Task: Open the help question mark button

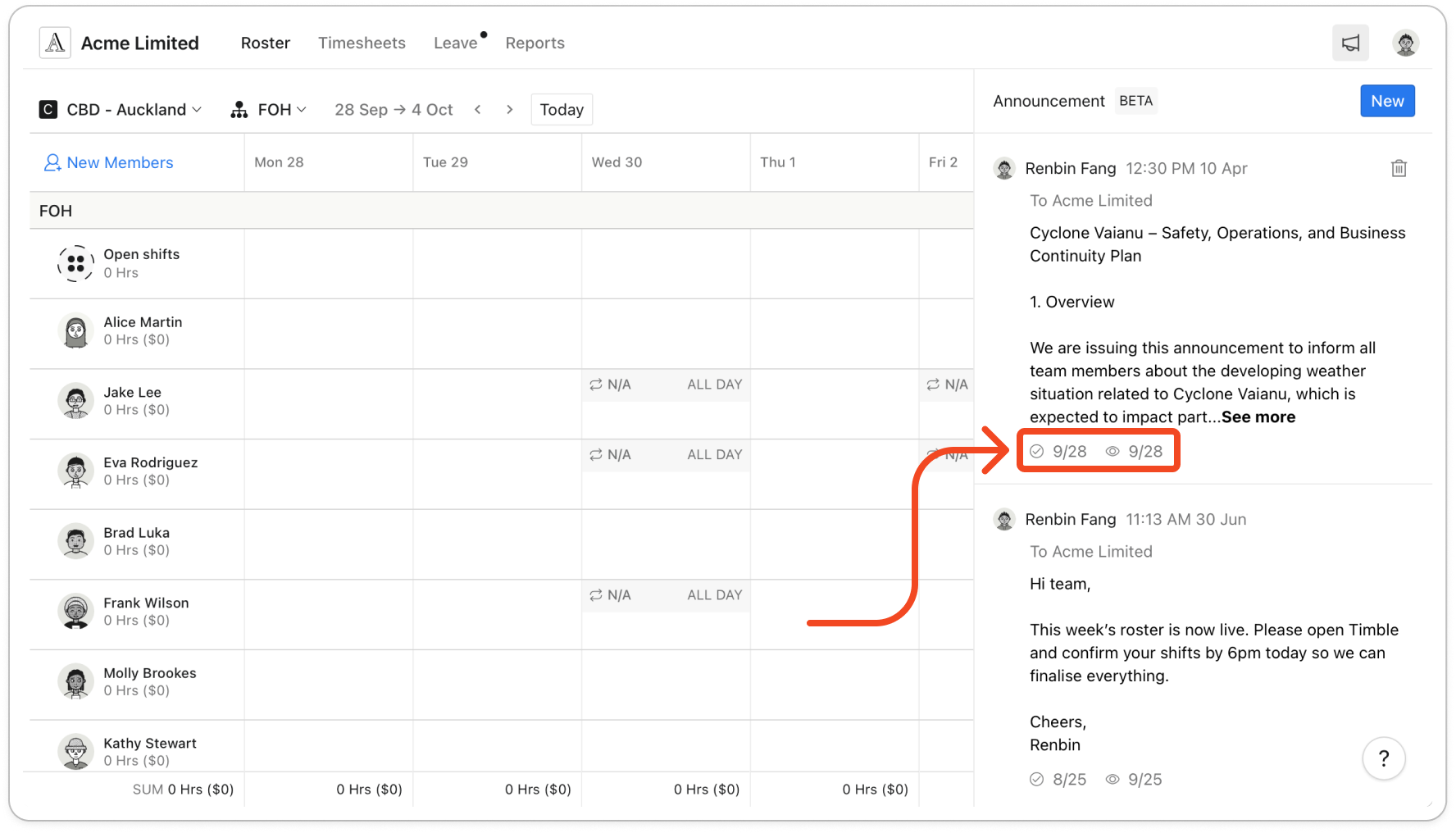Action: [1384, 758]
